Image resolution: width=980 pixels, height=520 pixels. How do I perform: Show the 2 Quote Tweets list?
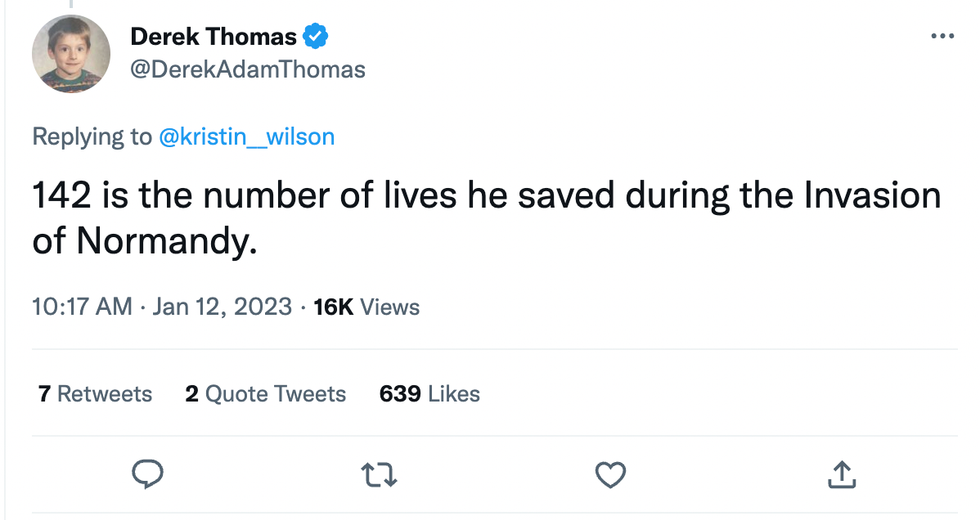265,394
